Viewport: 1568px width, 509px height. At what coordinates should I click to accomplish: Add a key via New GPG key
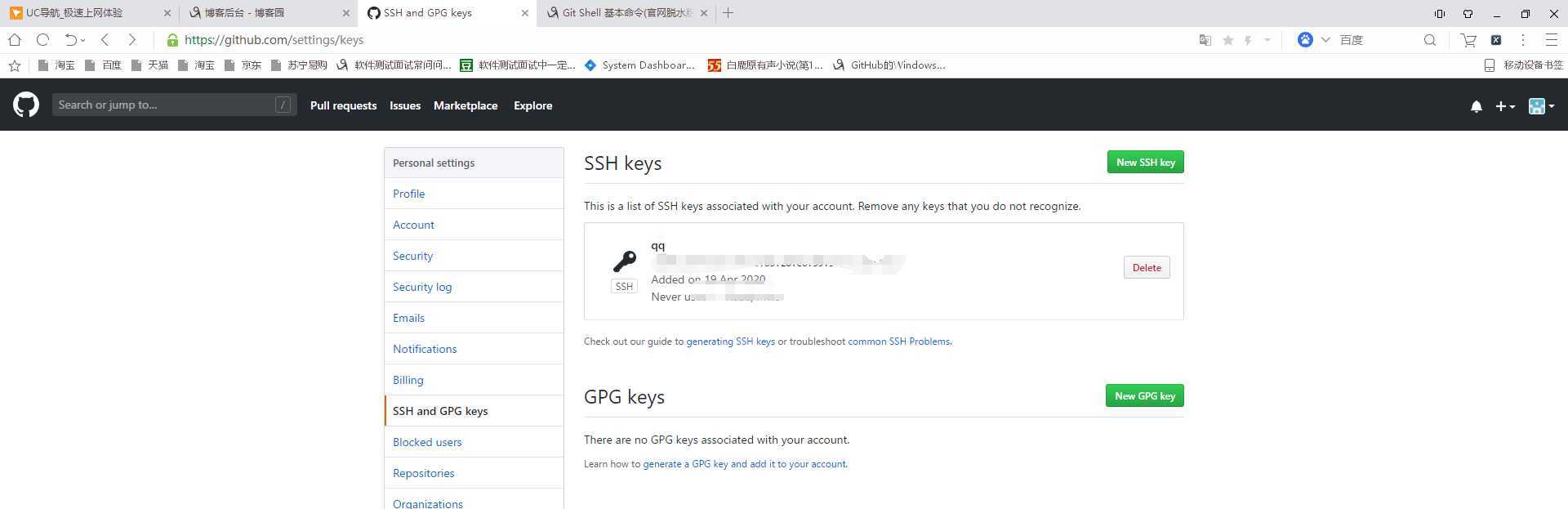pos(1144,395)
